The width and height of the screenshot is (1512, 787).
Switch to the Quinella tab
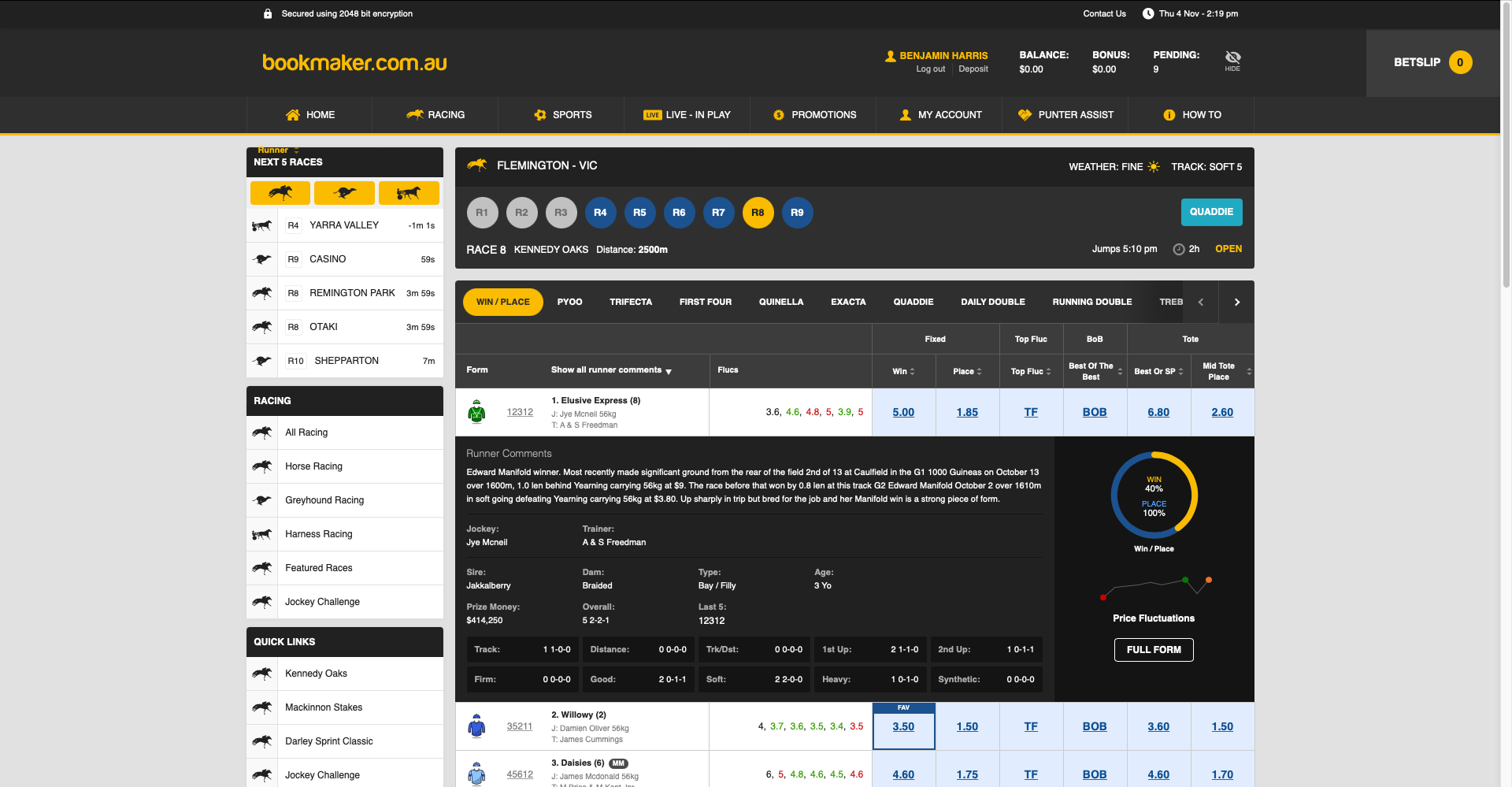(x=781, y=302)
